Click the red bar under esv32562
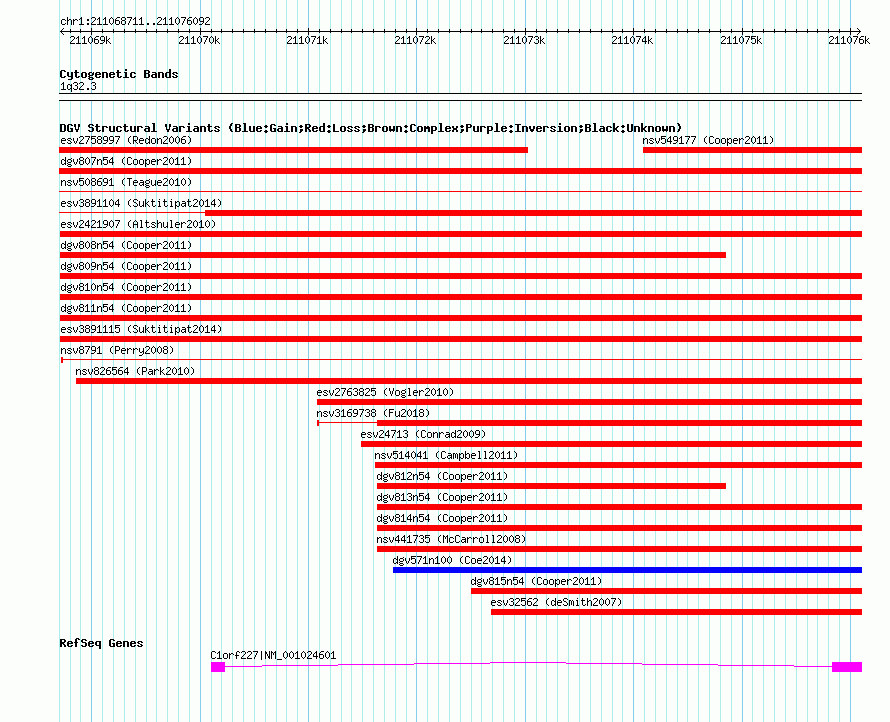Screen dimensions: 890x722 click(677, 612)
